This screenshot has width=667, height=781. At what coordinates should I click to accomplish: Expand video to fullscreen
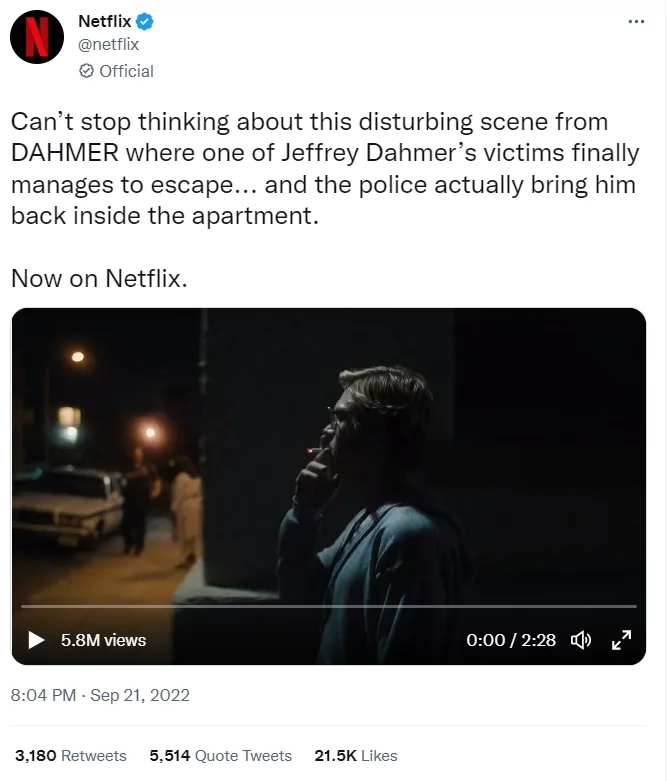(x=621, y=640)
